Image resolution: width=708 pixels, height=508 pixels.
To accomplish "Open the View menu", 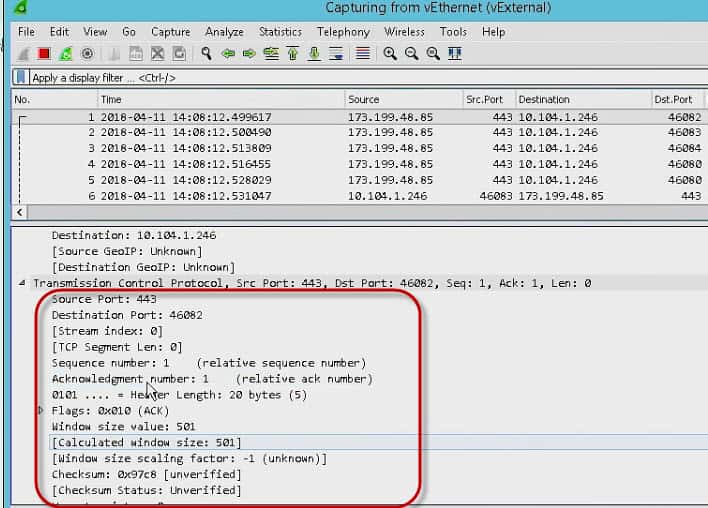I will 95,32.
